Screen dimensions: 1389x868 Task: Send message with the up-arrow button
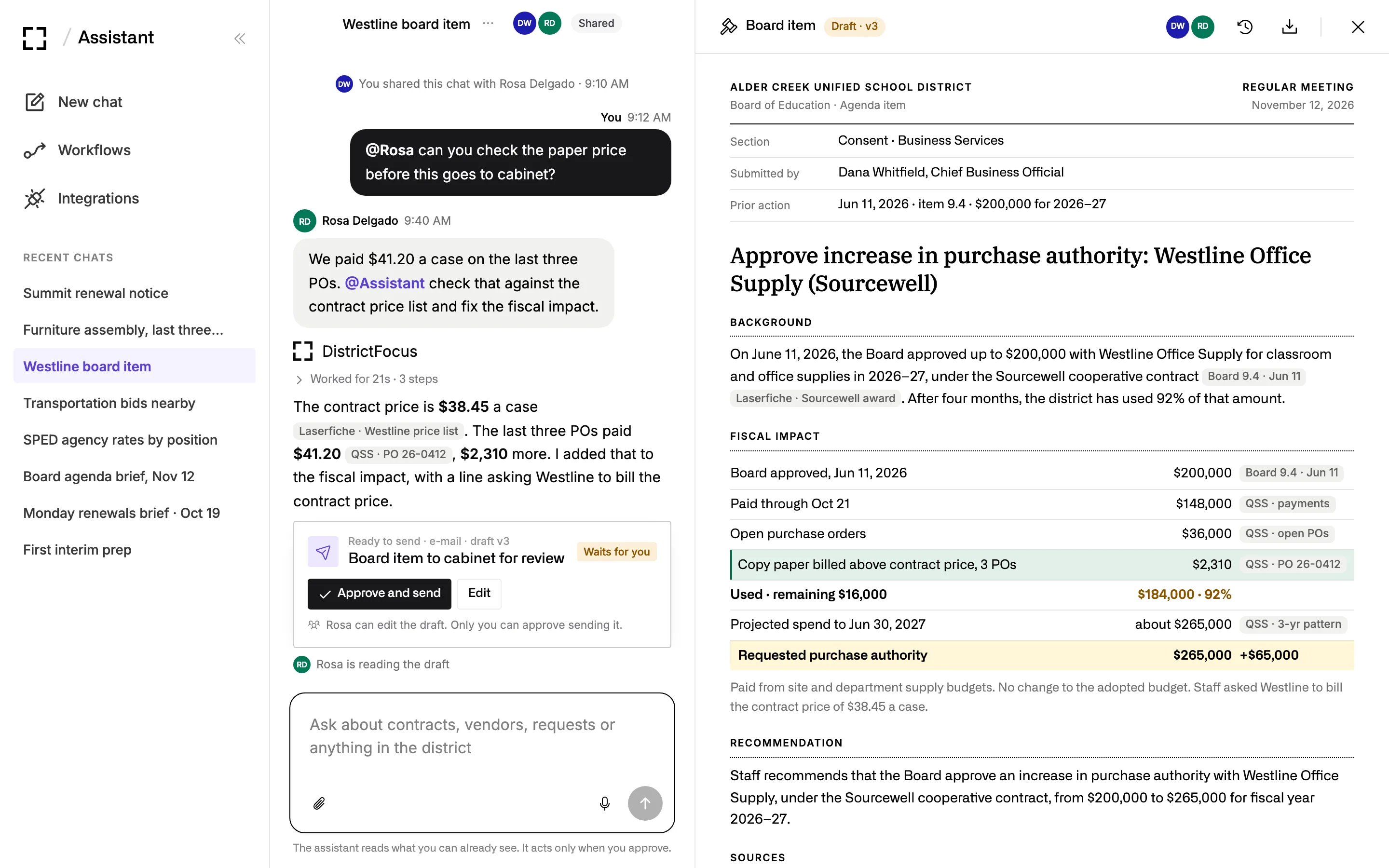[644, 803]
